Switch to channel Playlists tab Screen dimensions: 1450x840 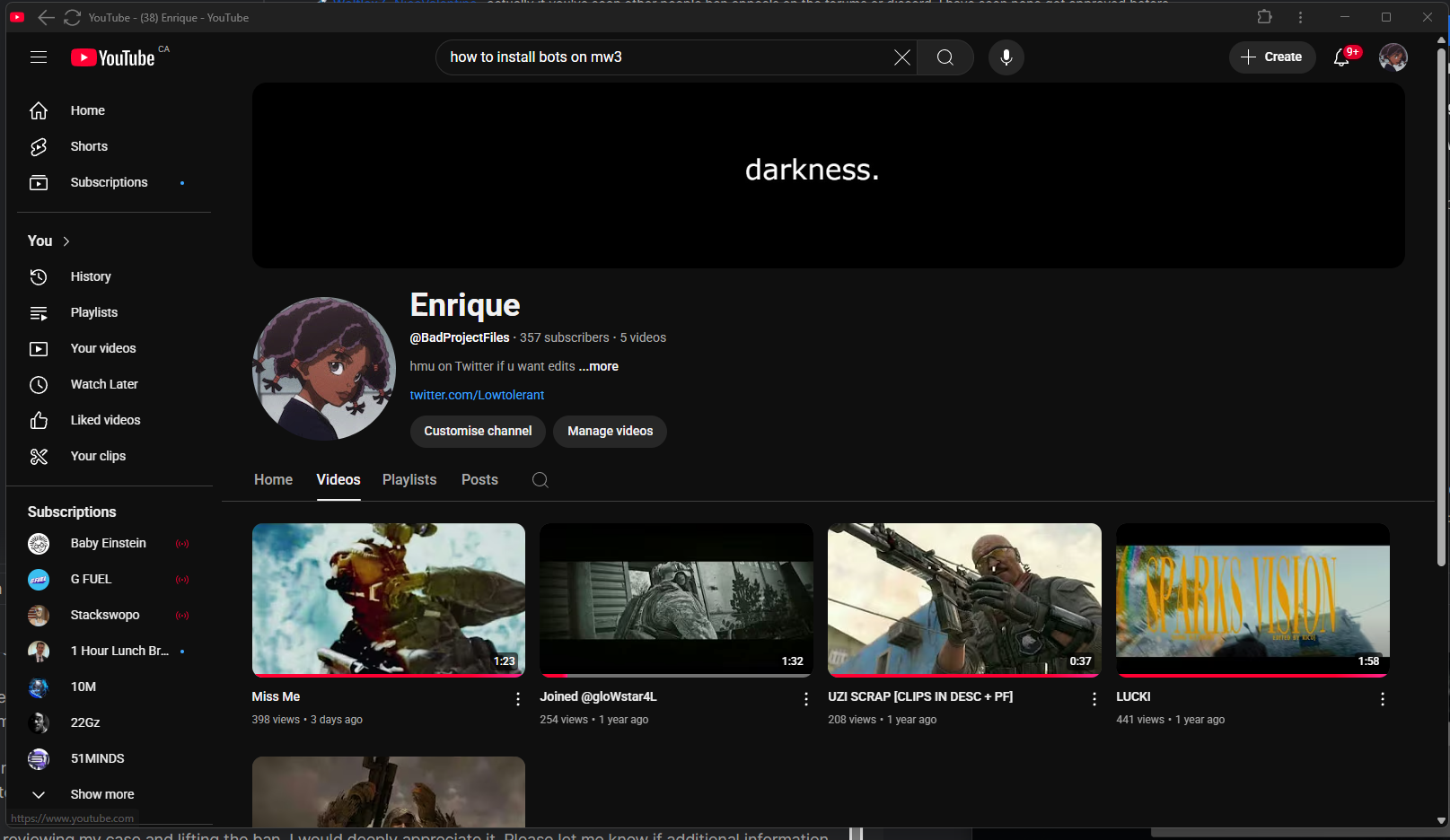(409, 479)
